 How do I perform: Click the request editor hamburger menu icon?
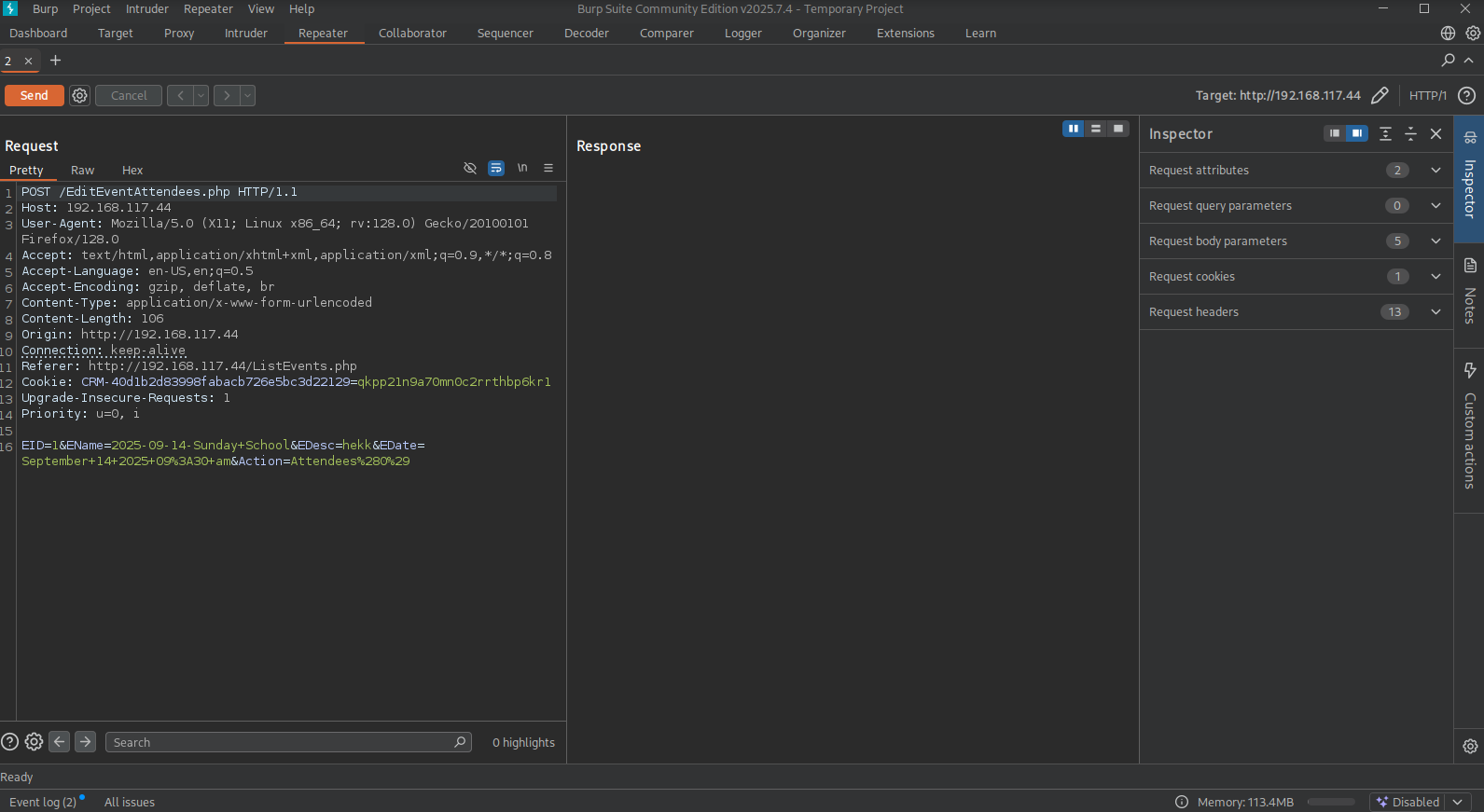pos(548,168)
